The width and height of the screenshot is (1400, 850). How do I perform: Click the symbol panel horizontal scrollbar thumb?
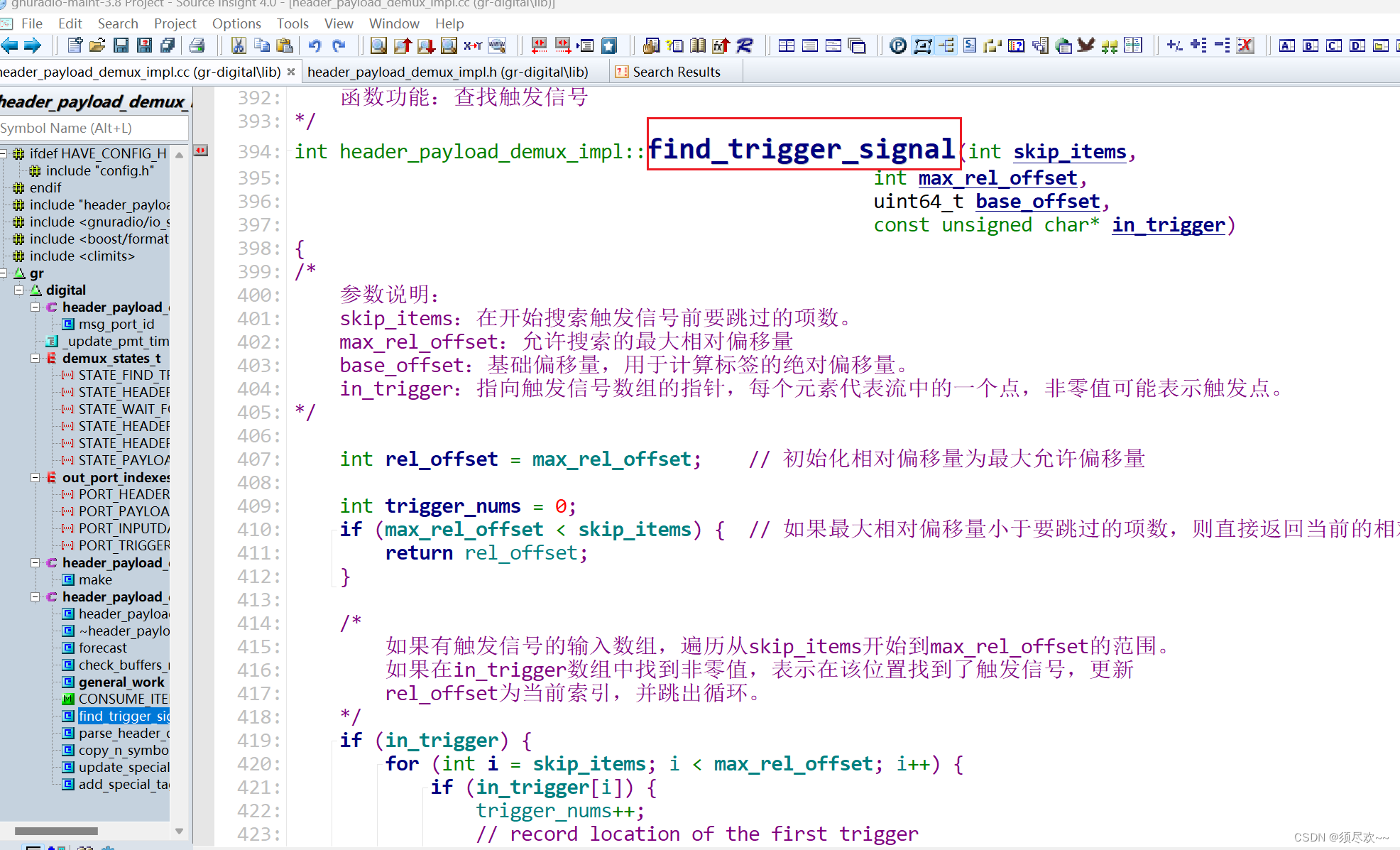click(x=56, y=831)
